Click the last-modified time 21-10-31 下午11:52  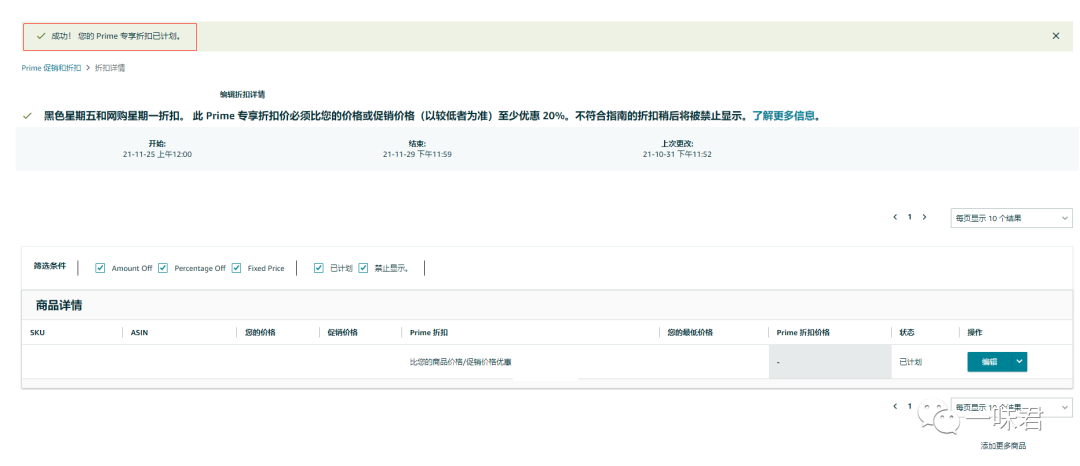[x=677, y=154]
